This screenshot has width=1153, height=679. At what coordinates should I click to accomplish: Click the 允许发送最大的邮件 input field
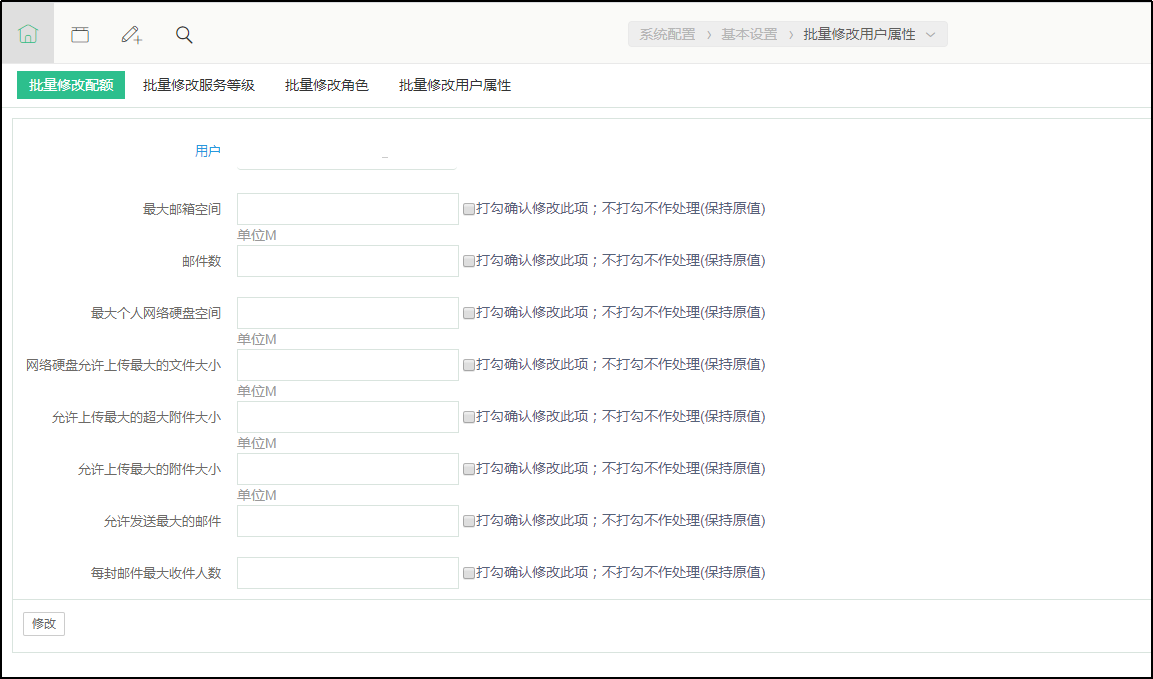coord(347,521)
